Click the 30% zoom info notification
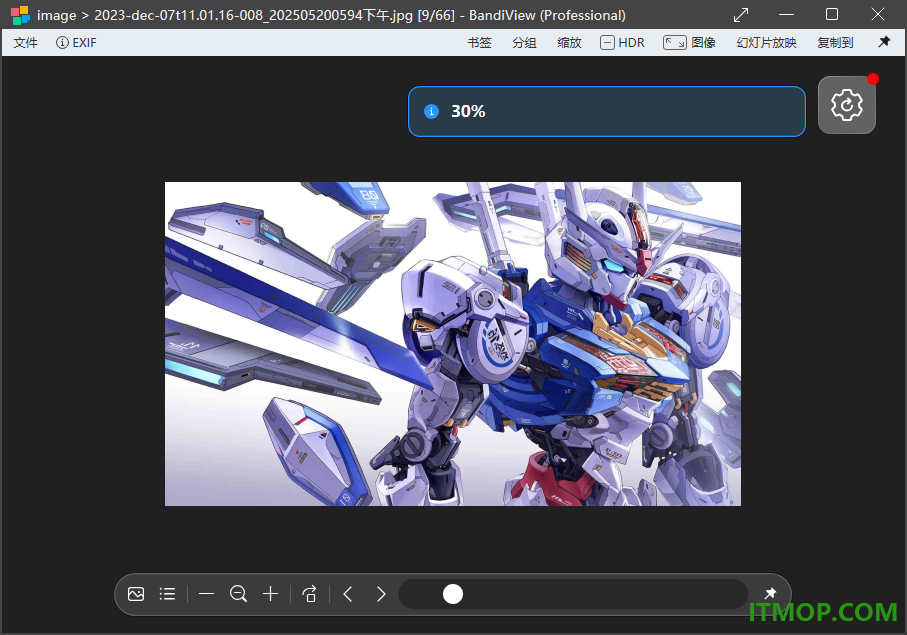Screen dimensions: 907x635 point(607,112)
